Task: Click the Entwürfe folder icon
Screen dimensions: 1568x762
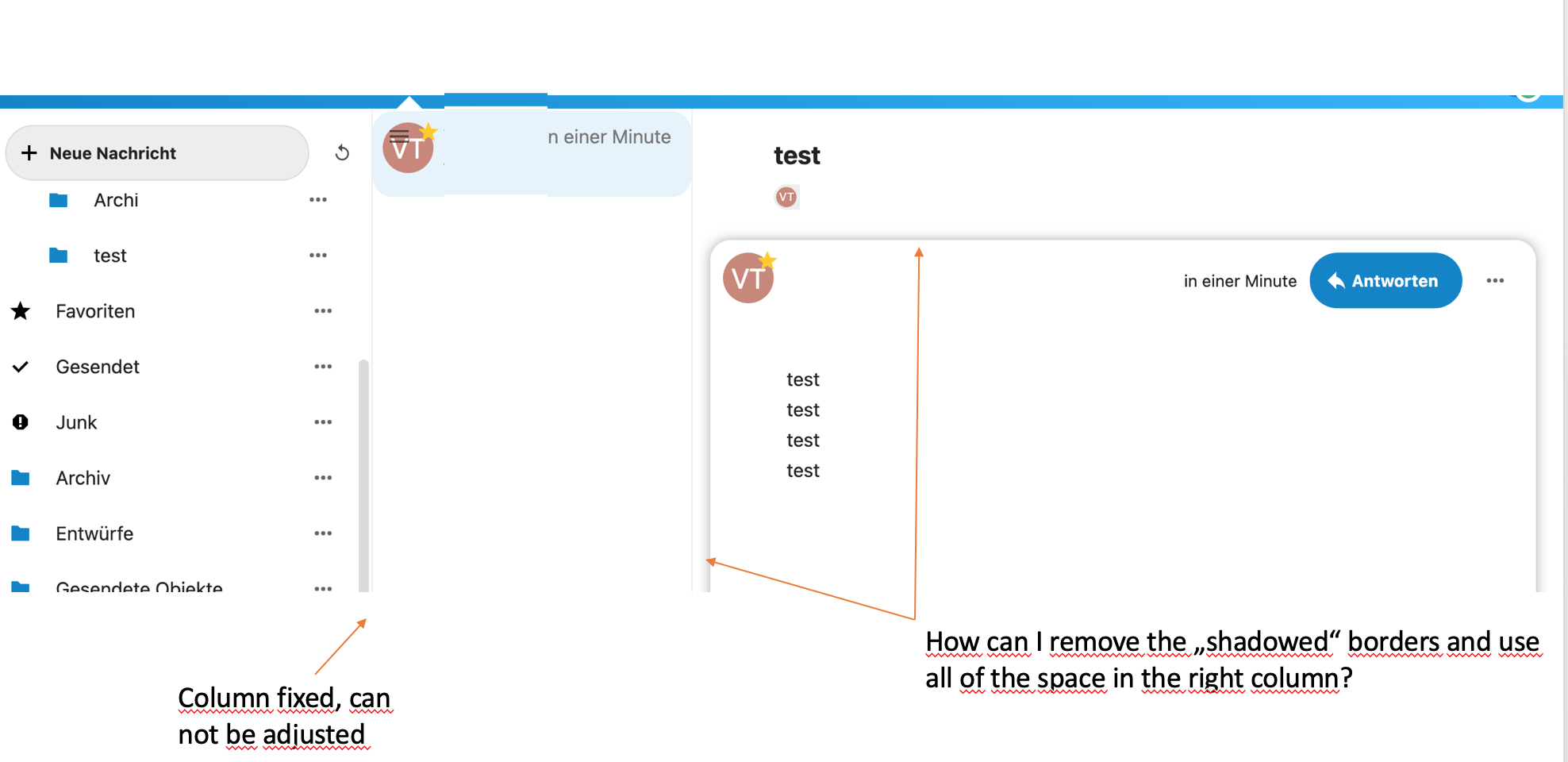Action: 21,533
